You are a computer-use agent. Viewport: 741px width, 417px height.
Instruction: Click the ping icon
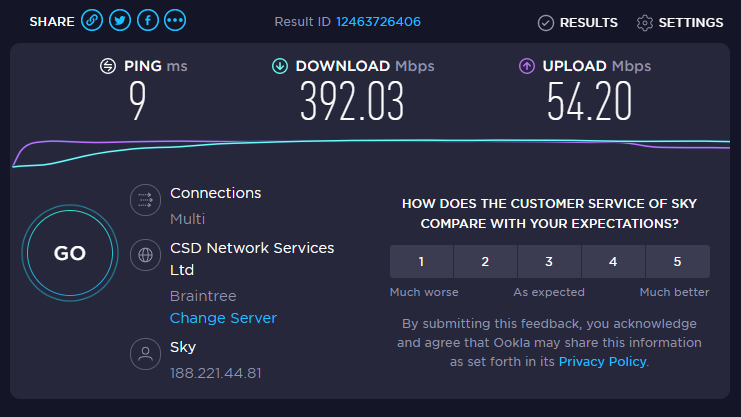pyautogui.click(x=108, y=66)
